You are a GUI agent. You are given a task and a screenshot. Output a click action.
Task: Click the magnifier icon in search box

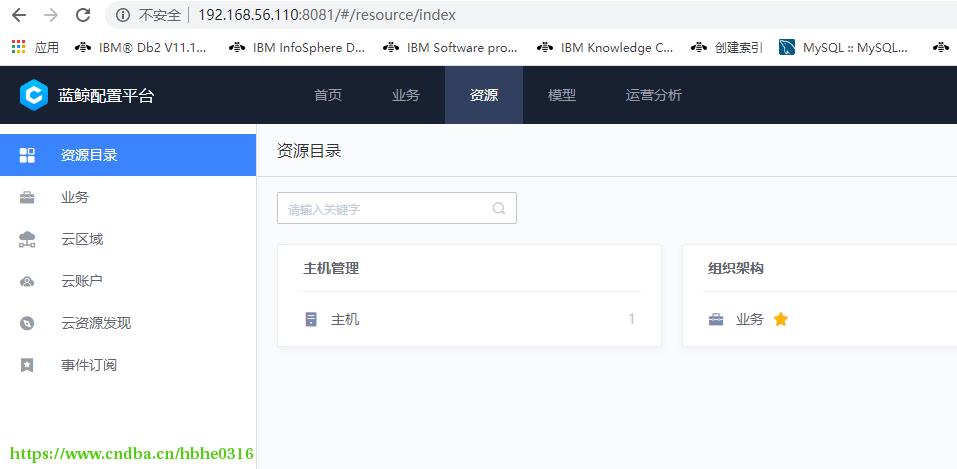tap(499, 208)
